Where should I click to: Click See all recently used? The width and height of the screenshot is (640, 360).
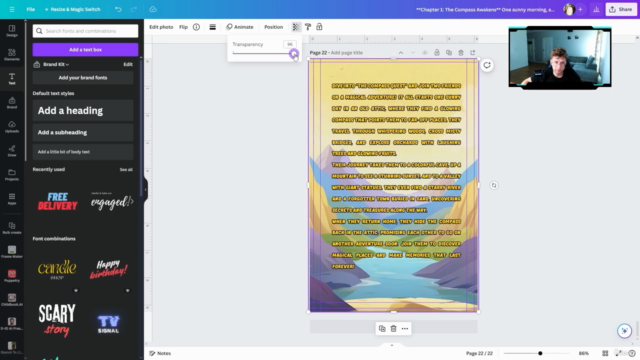[126, 169]
